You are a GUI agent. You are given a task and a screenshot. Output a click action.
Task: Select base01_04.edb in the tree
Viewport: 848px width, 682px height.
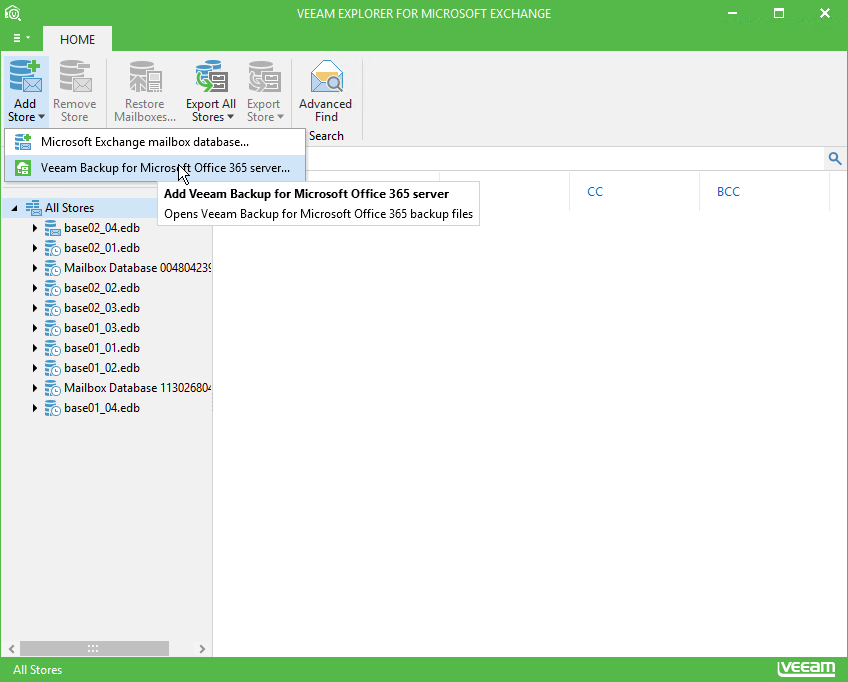[102, 408]
